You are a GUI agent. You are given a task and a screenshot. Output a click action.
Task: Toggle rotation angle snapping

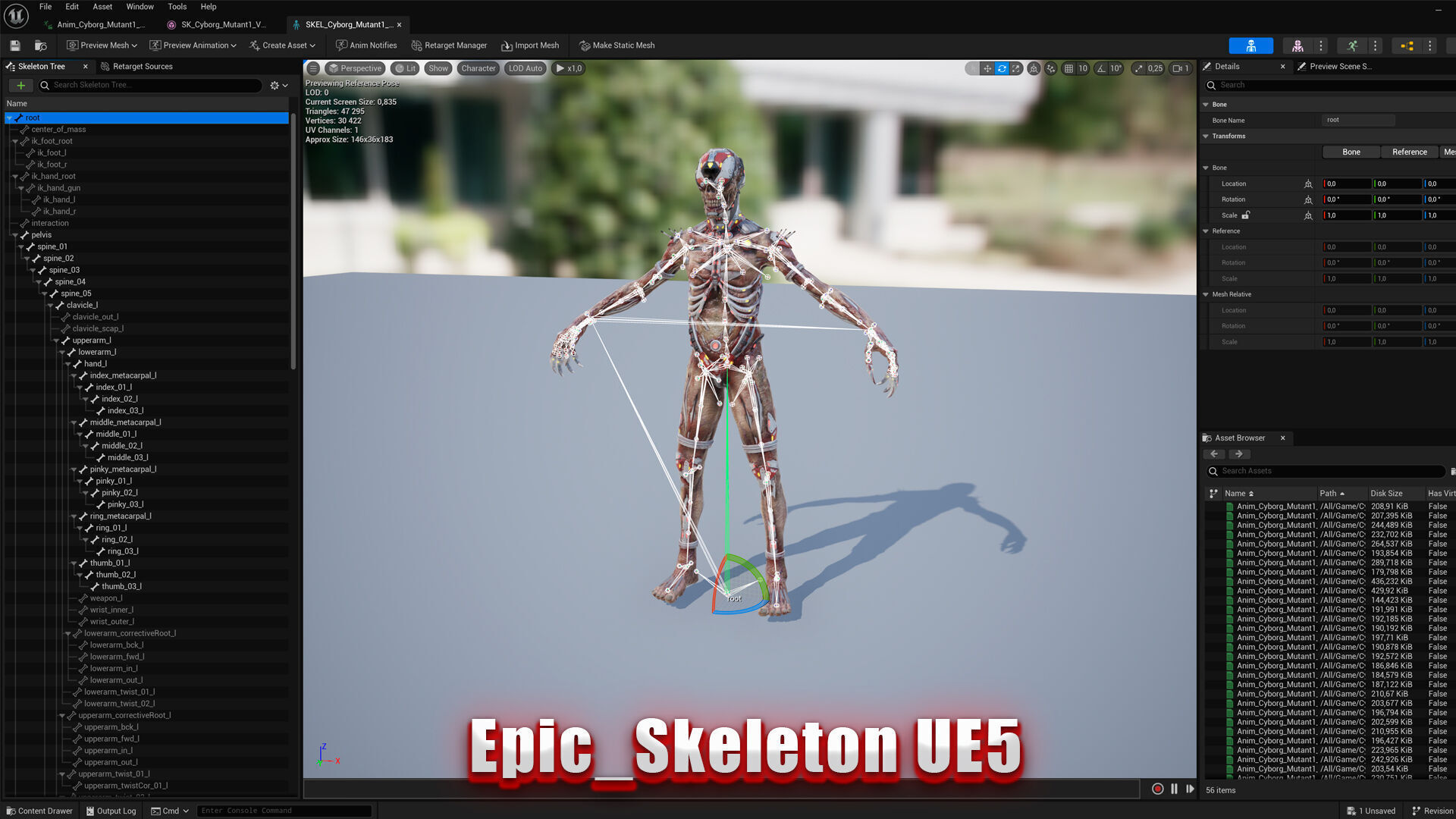click(1101, 68)
